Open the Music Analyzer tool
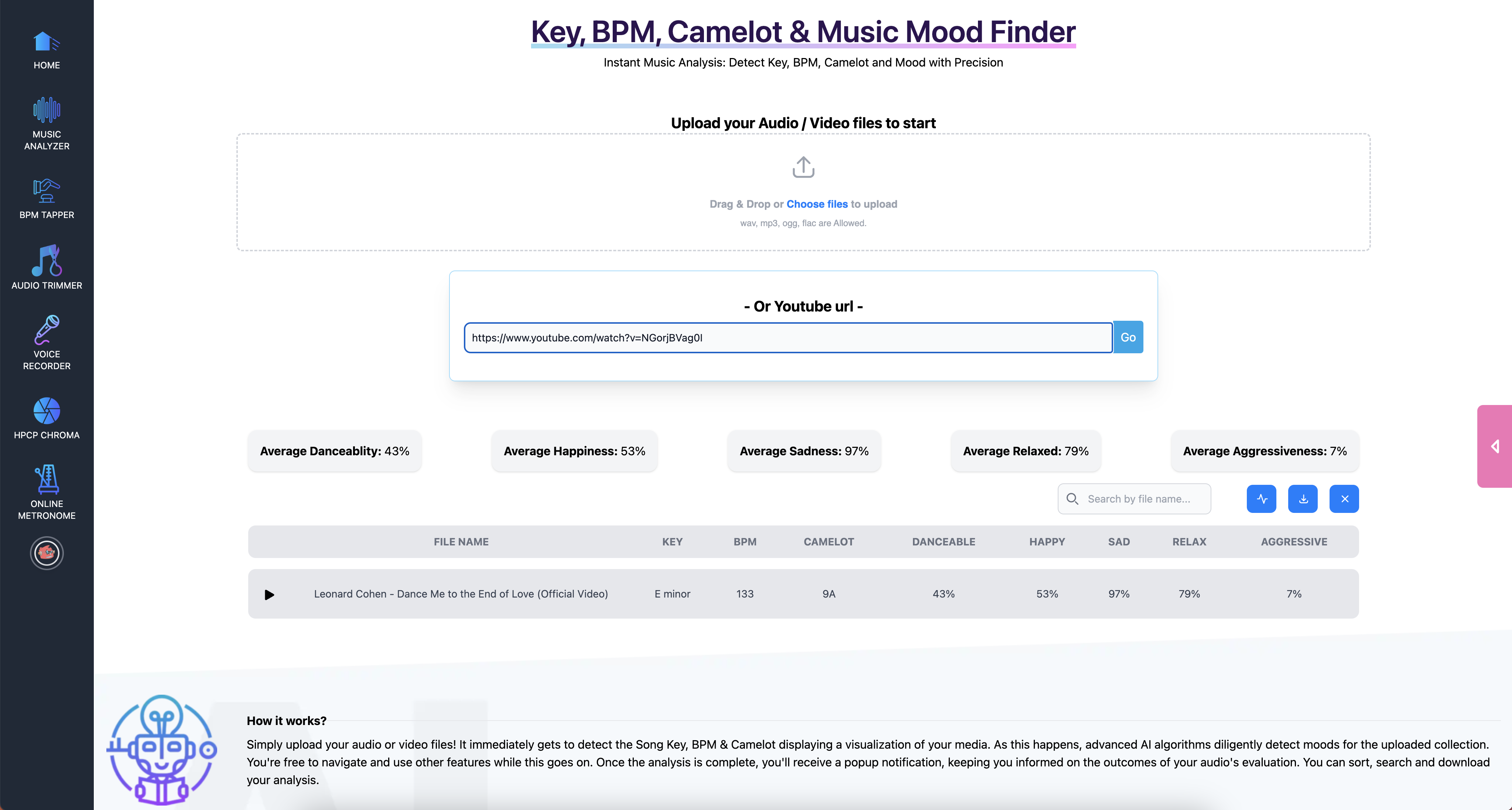Image resolution: width=1512 pixels, height=810 pixels. click(x=47, y=123)
